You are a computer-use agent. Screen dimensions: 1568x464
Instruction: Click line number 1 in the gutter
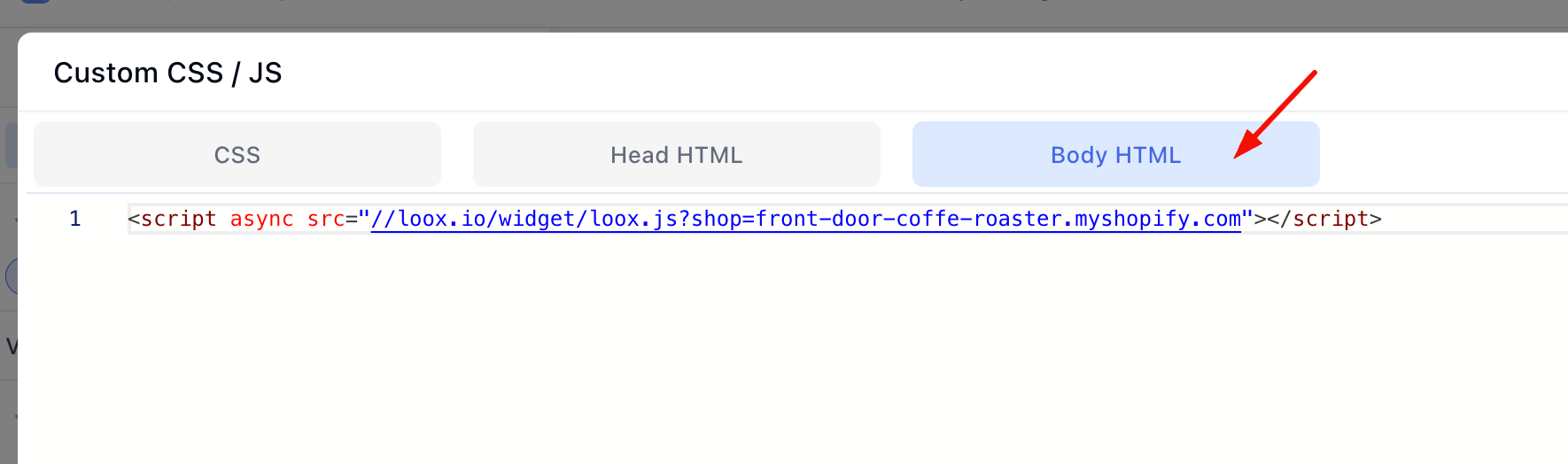75,219
